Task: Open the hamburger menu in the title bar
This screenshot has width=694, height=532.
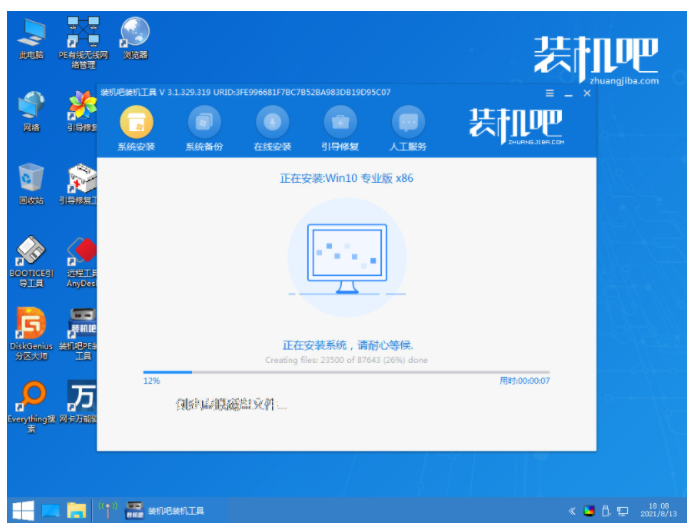Action: (549, 93)
